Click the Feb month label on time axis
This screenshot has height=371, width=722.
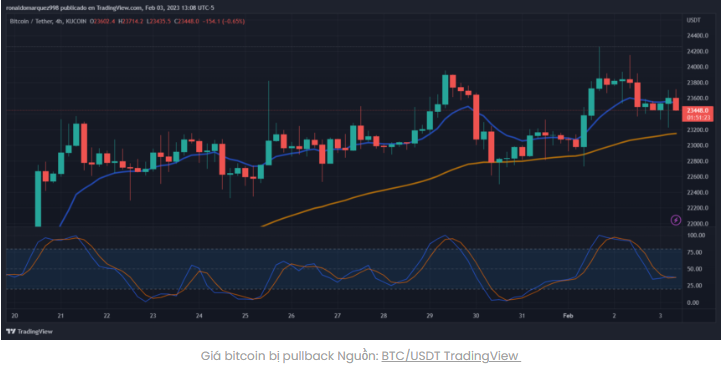tap(567, 316)
